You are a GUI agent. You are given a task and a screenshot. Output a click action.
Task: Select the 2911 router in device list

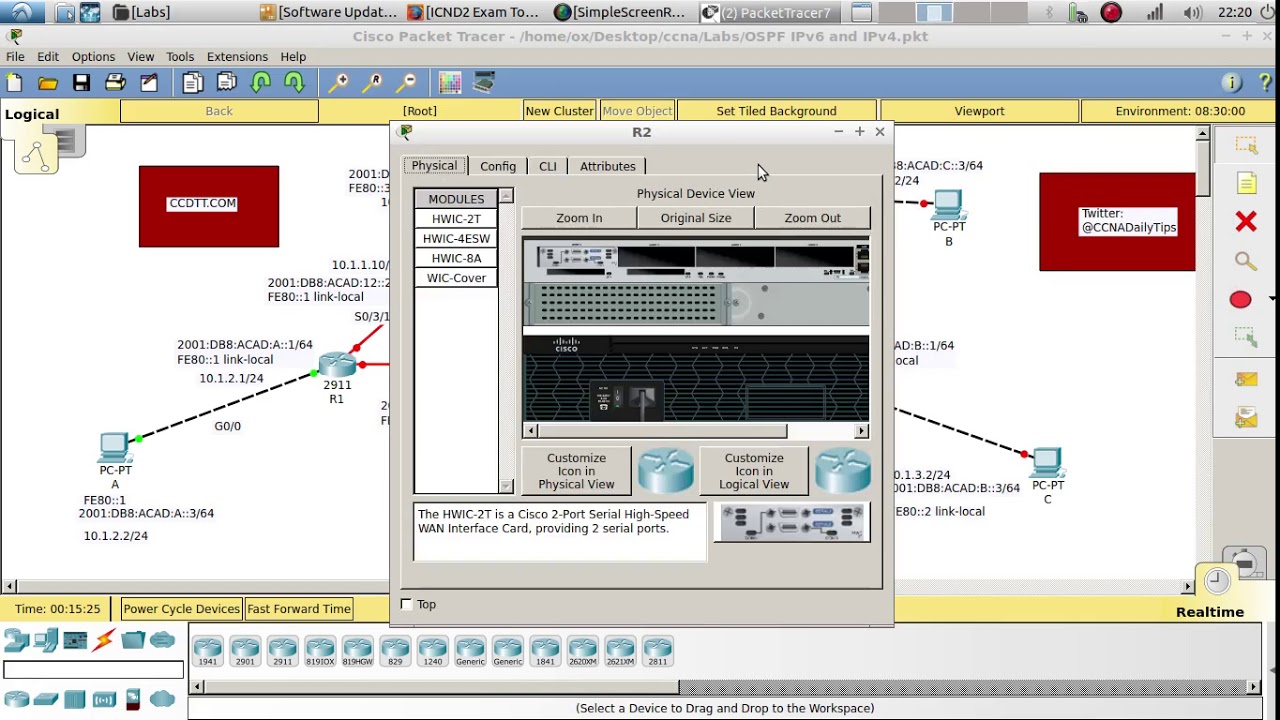tap(282, 651)
